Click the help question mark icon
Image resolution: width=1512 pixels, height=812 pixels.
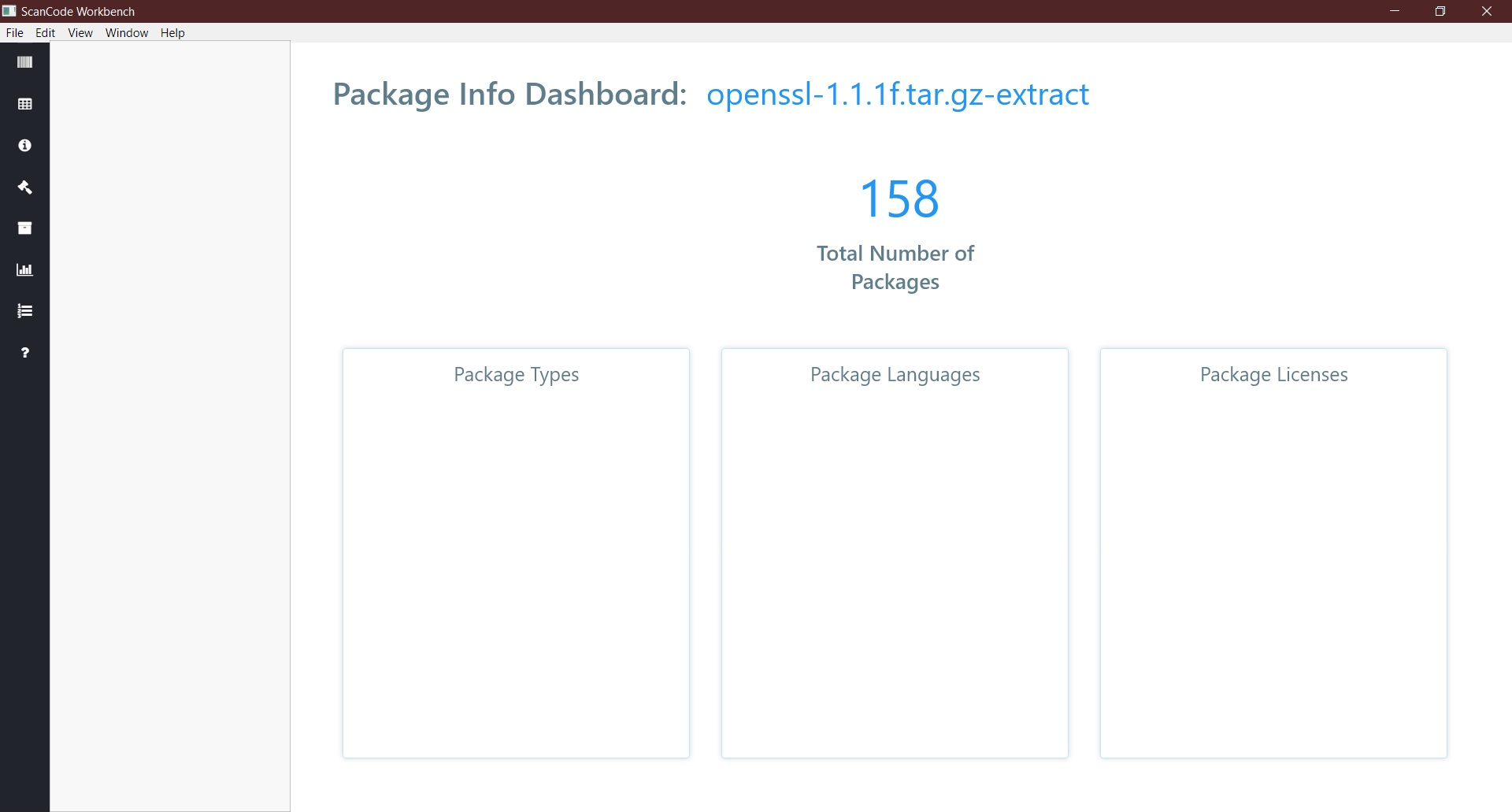(24, 352)
